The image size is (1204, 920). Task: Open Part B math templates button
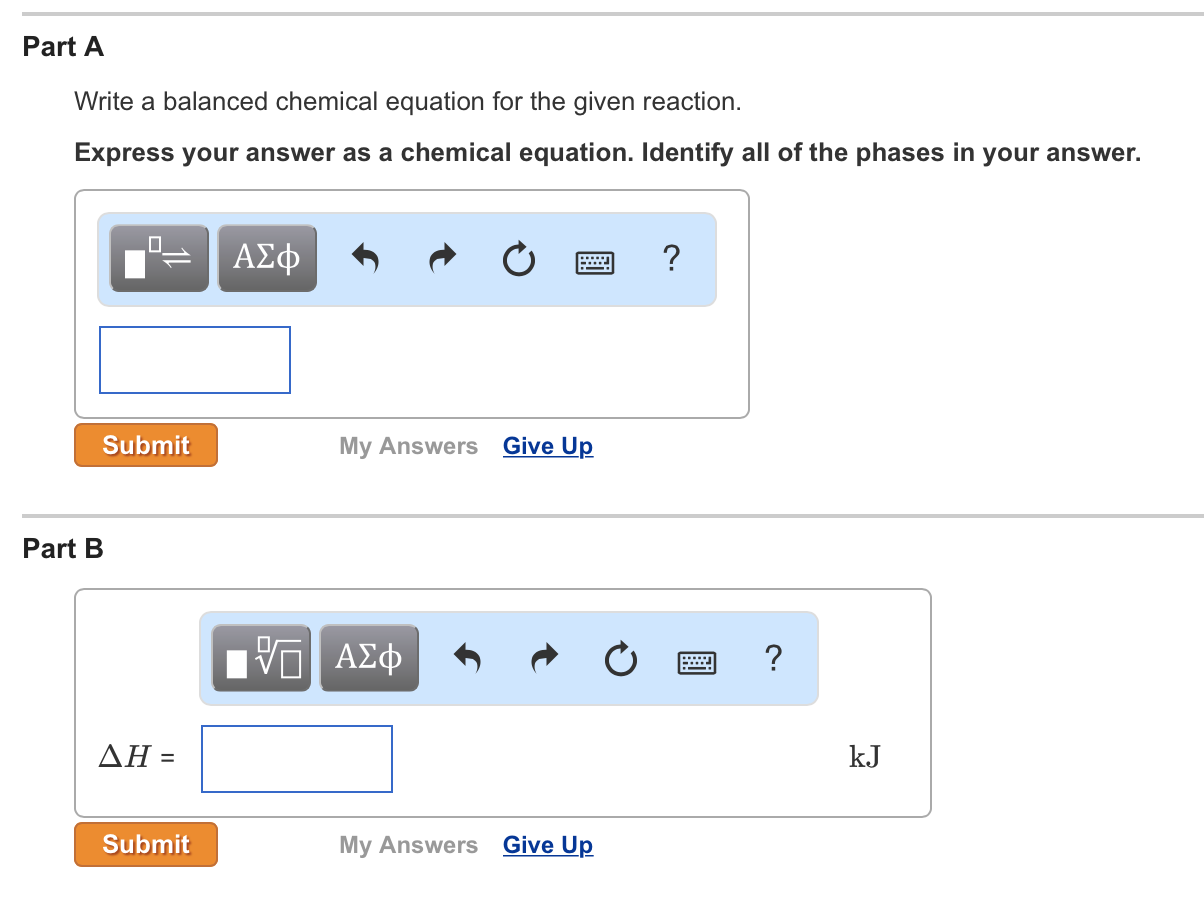[x=261, y=659]
